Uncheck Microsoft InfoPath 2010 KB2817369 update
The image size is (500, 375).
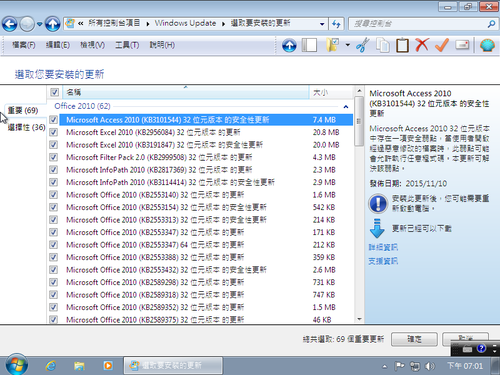(x=53, y=170)
